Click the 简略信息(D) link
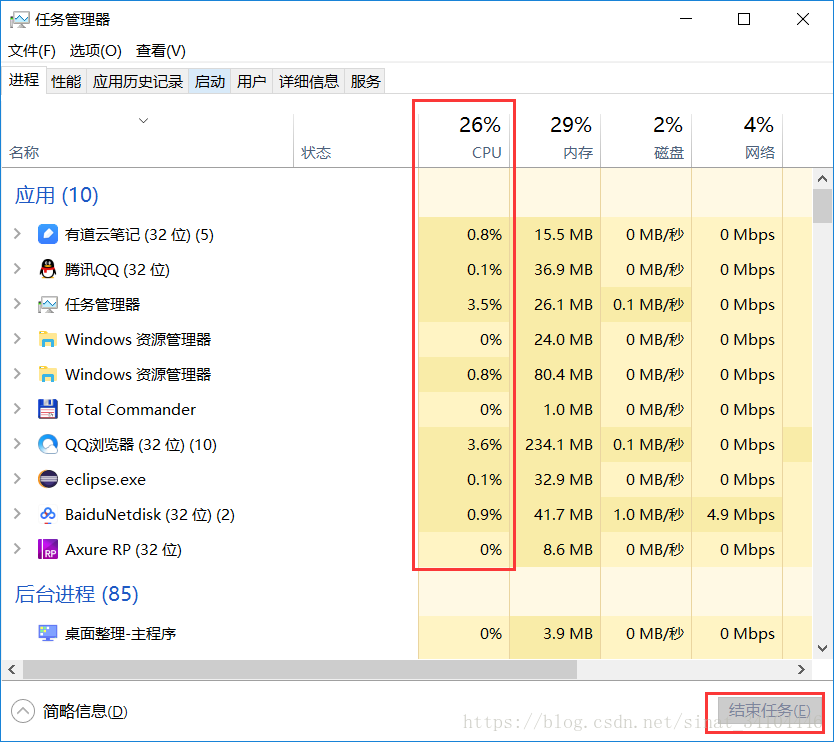Viewport: 834px width, 742px height. tap(85, 711)
